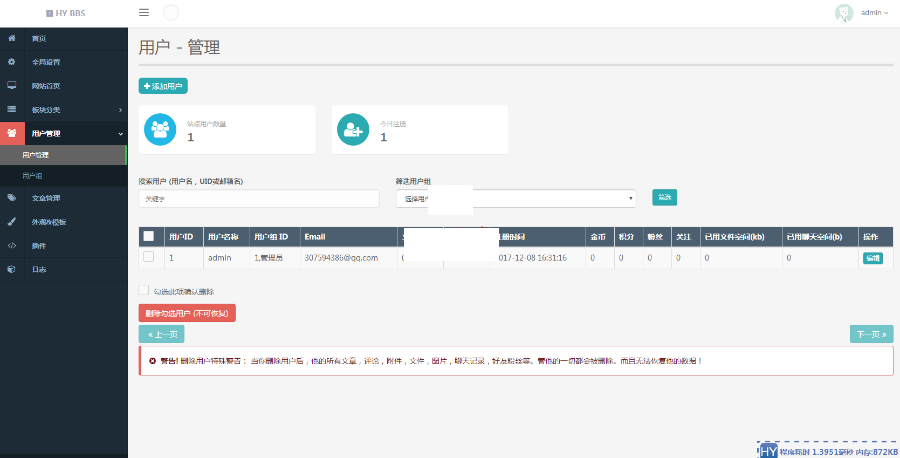Click the admin avatar at top right

(844, 13)
